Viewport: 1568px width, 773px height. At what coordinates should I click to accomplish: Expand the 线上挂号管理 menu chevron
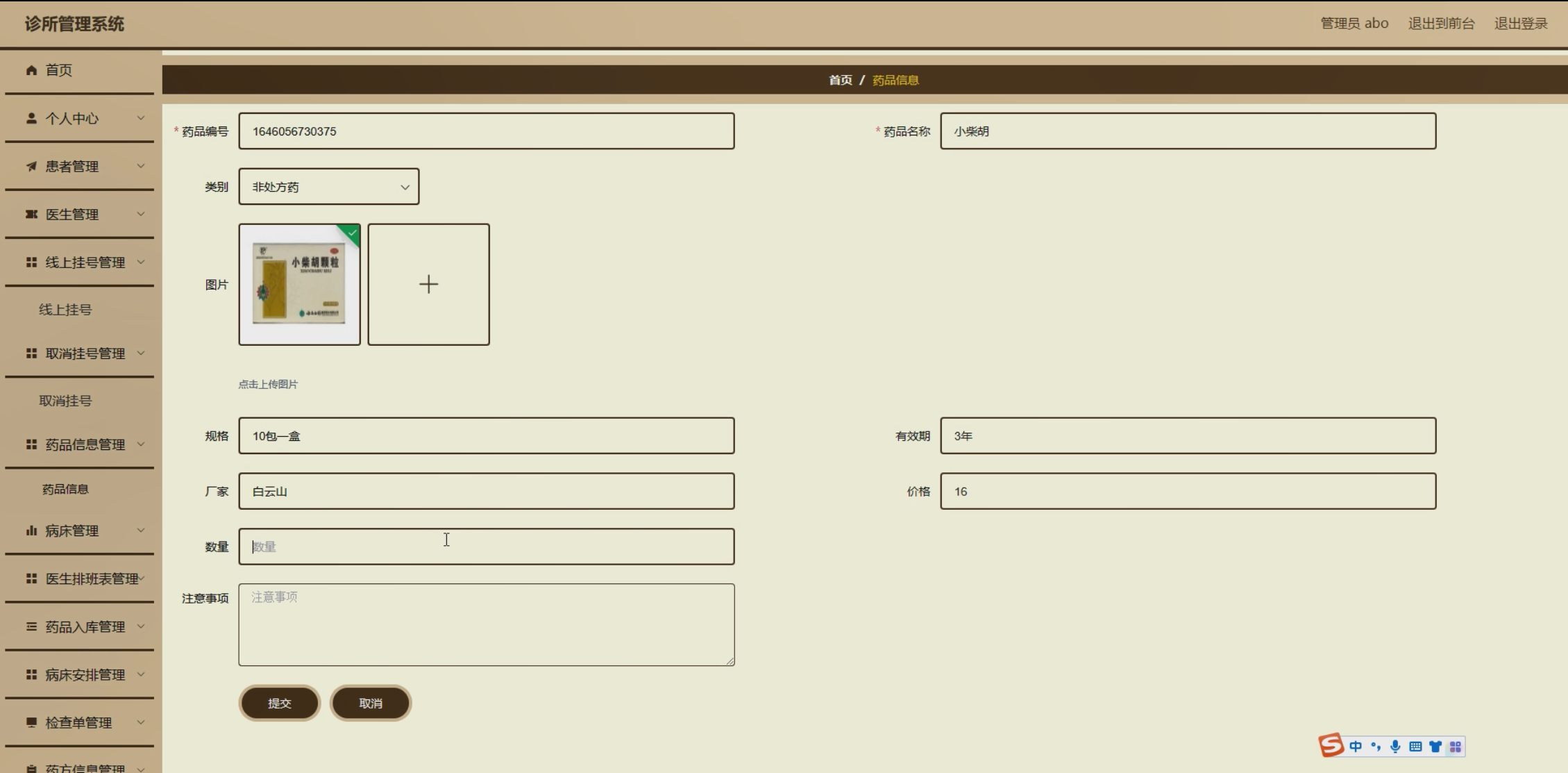click(x=141, y=262)
